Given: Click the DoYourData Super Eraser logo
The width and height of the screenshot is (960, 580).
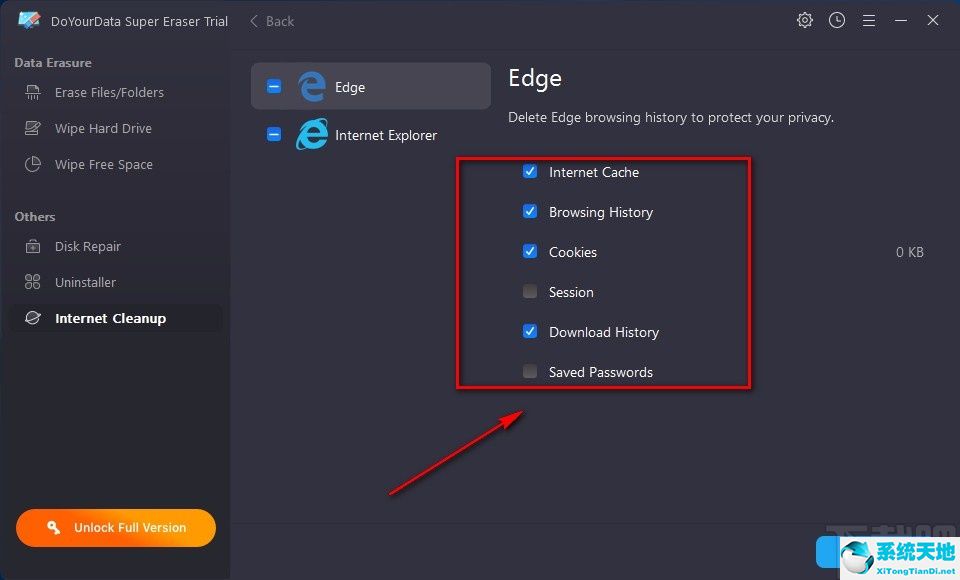Looking at the screenshot, I should coord(29,20).
